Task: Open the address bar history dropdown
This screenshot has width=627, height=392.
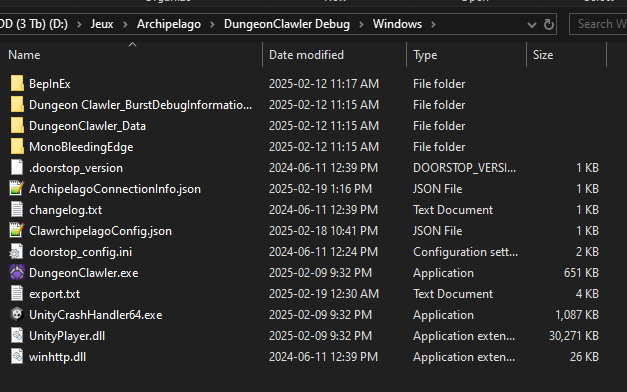Action: coord(531,25)
